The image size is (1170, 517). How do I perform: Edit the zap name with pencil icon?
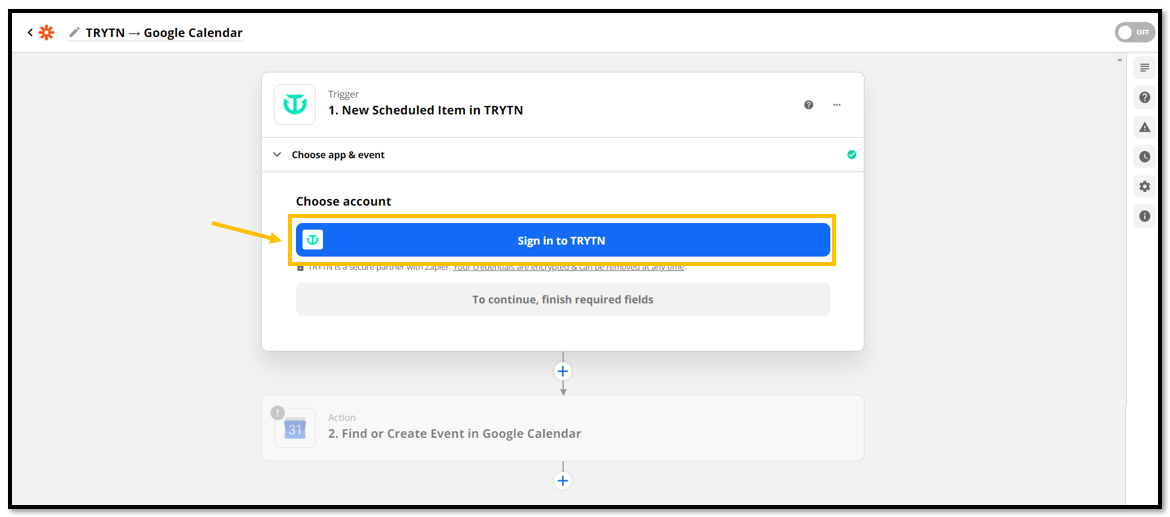pyautogui.click(x=74, y=33)
